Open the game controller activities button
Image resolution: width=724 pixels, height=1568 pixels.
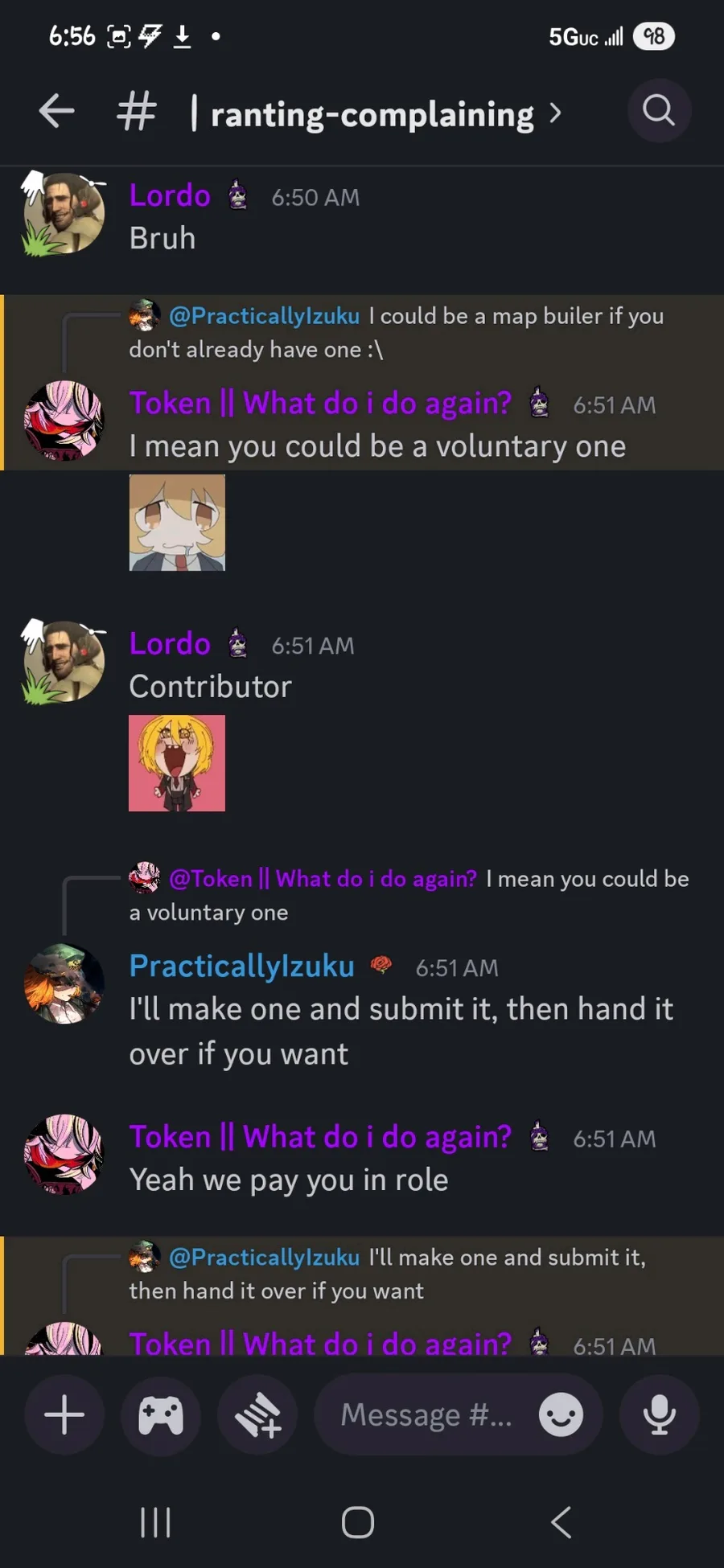(x=161, y=1414)
